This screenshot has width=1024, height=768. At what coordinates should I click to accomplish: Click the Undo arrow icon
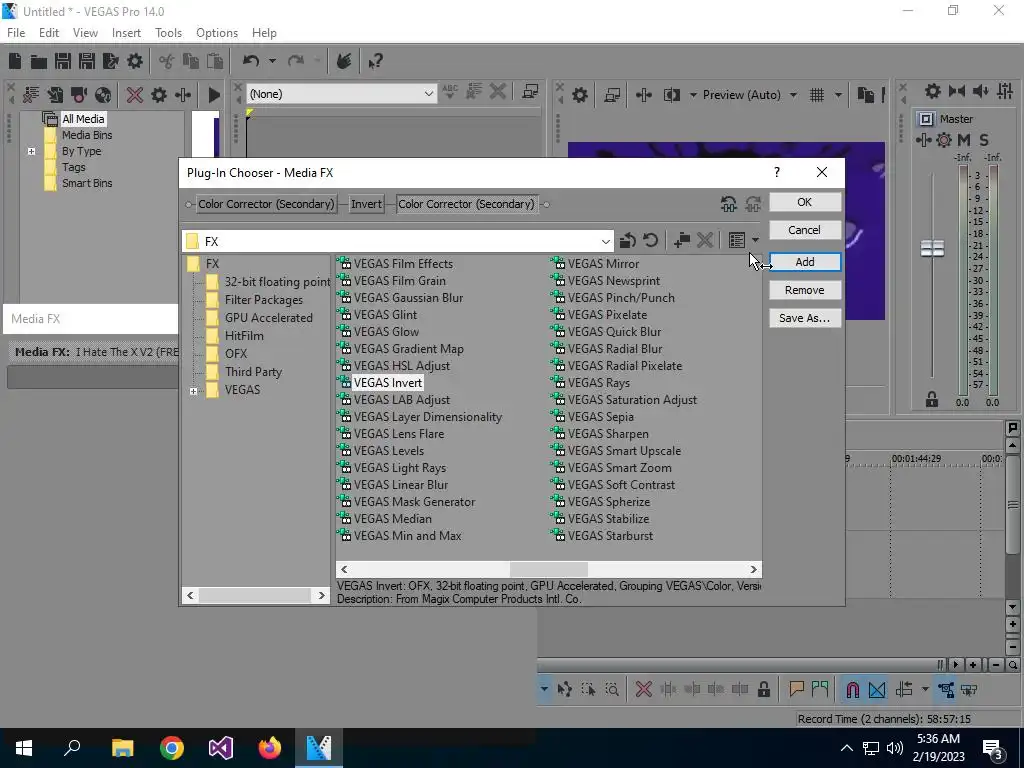click(251, 61)
